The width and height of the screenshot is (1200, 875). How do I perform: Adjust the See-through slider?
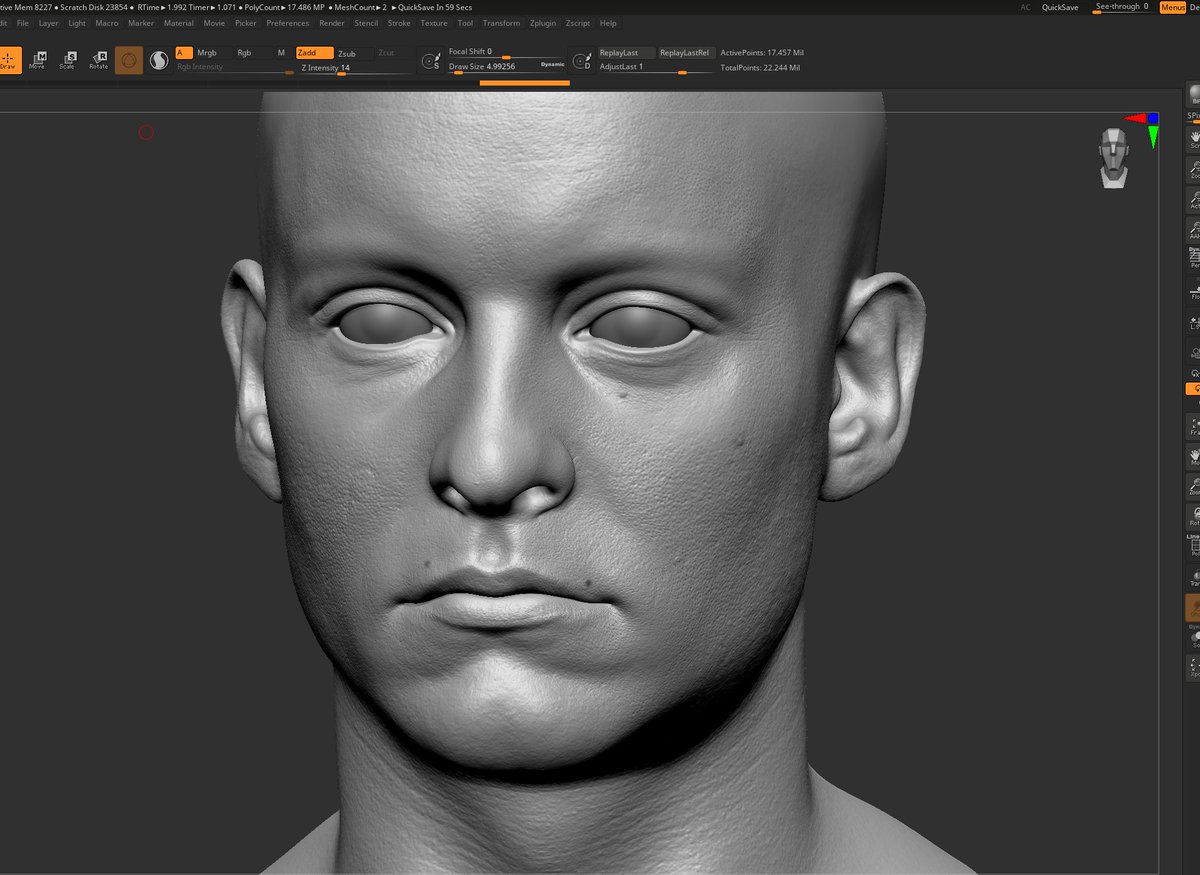click(1122, 7)
